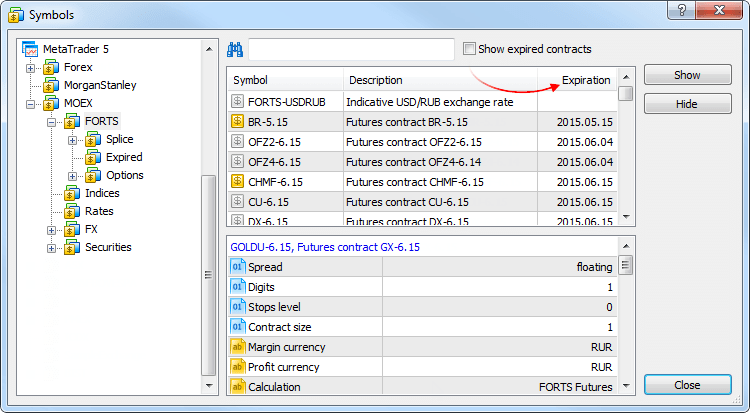Click the FORTS-USDRUB symbol icon
This screenshot has width=750, height=413.
(237, 101)
